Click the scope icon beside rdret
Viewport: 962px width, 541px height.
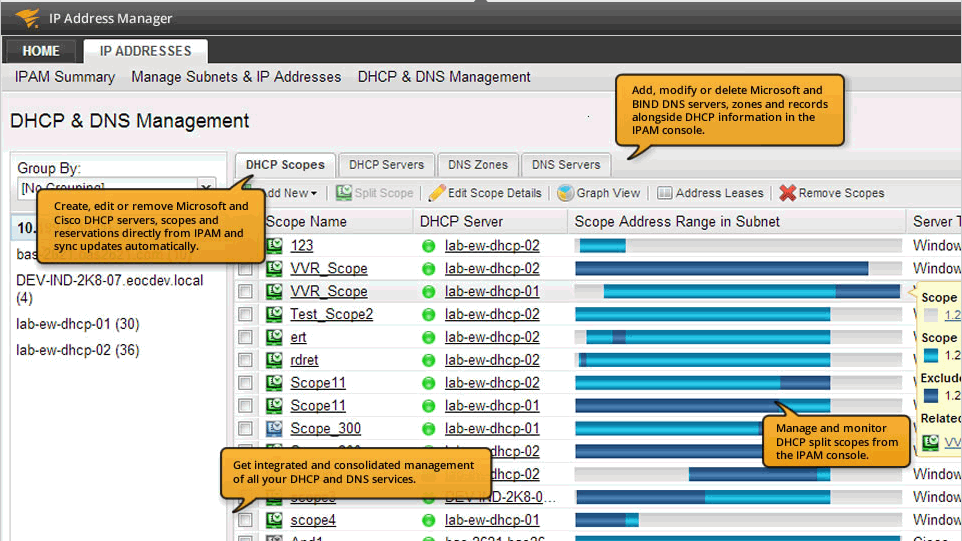tap(274, 359)
